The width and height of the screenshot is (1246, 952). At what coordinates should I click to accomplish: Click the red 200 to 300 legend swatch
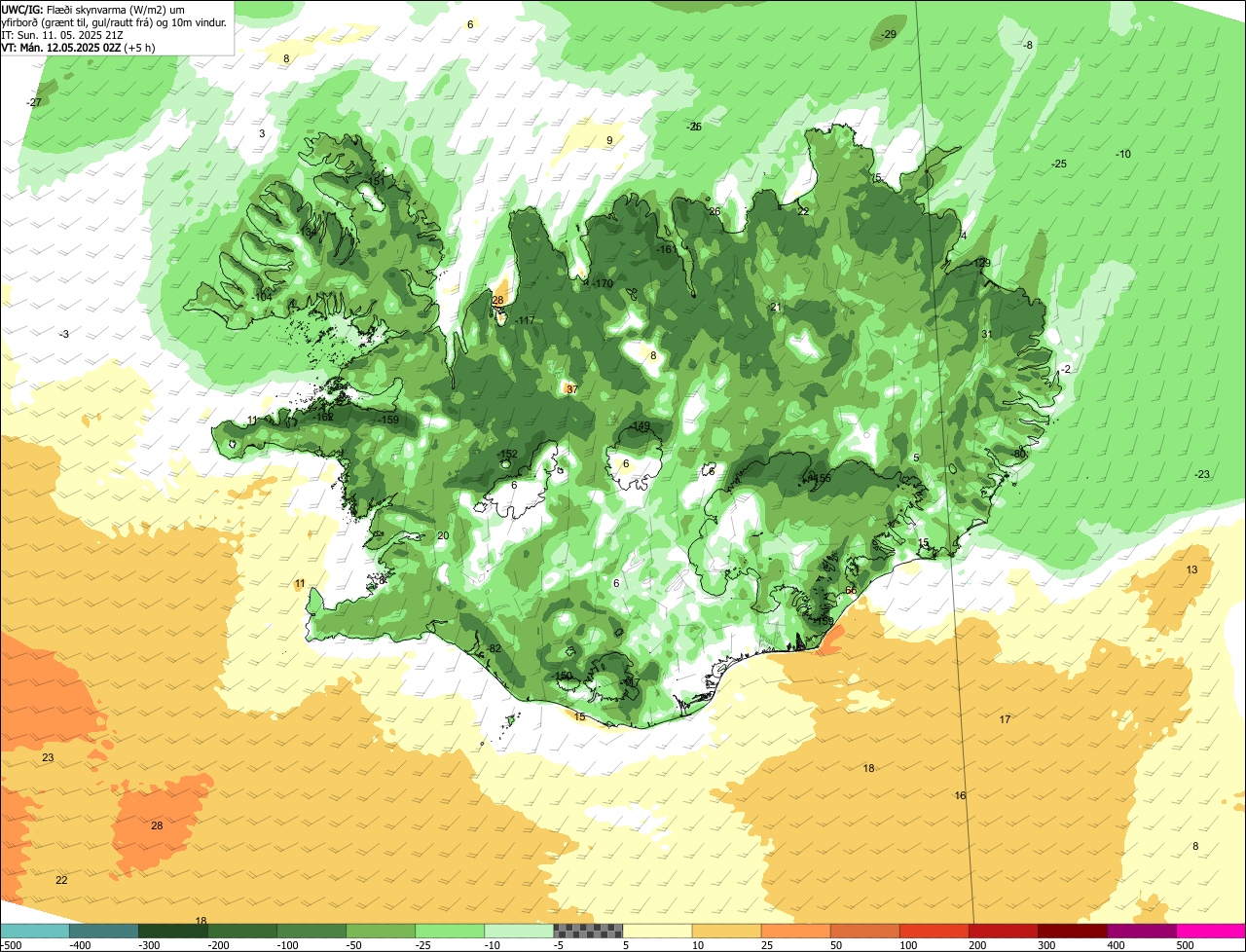[1003, 931]
